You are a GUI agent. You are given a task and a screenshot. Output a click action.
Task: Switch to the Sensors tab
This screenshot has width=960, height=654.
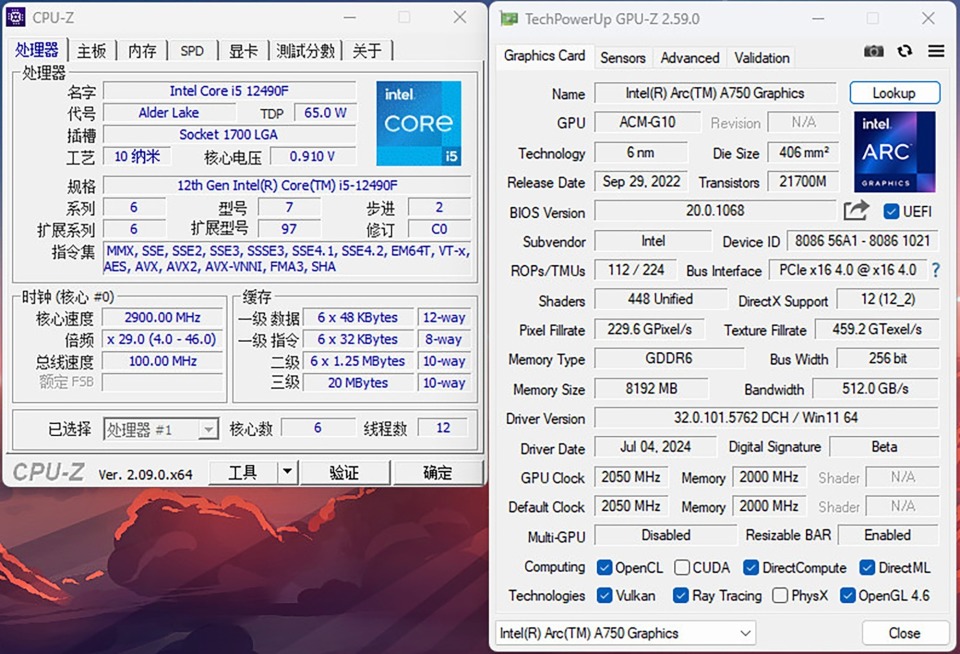pos(622,58)
